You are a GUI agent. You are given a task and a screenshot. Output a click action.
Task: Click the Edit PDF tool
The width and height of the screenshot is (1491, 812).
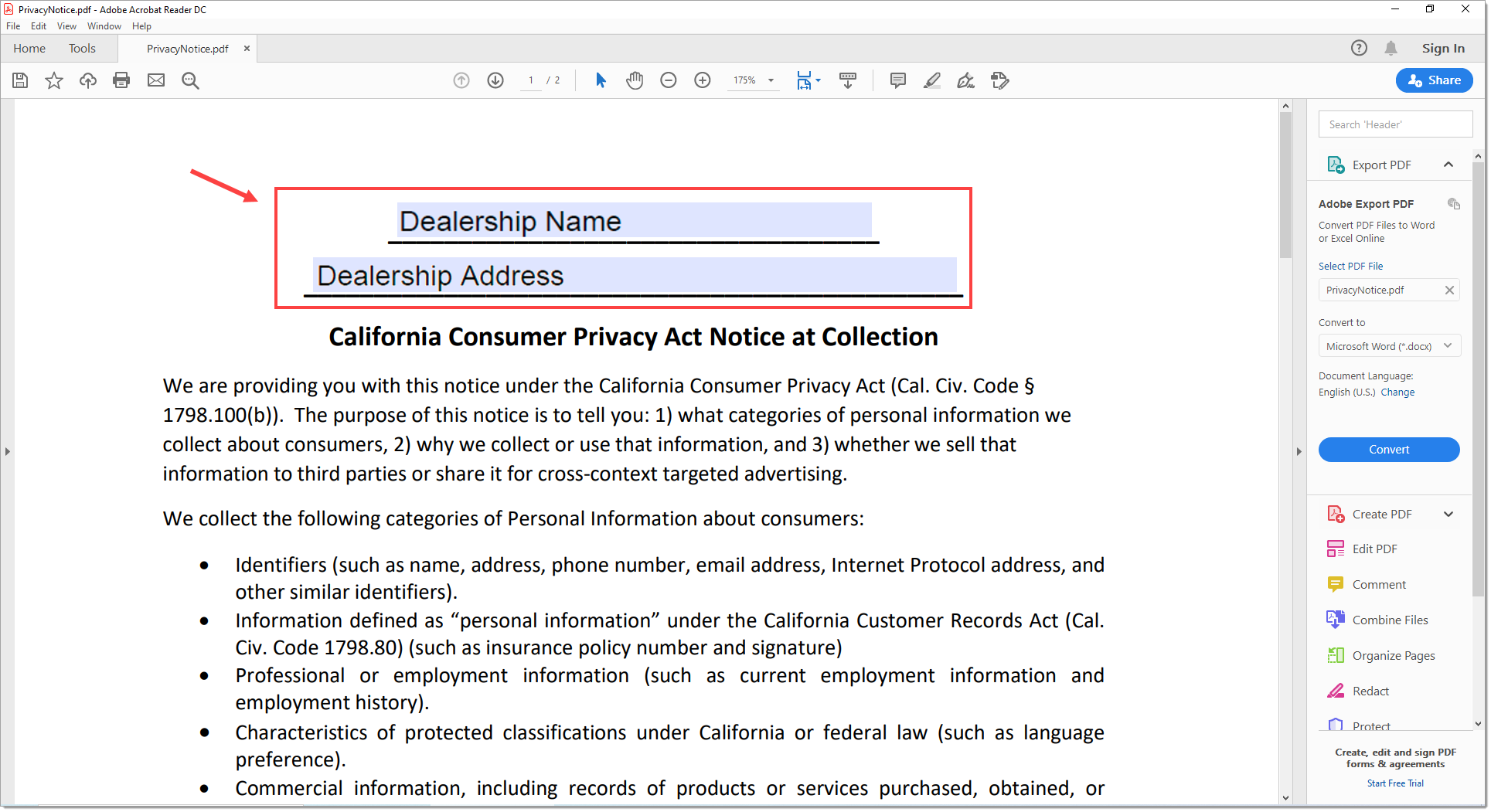1374,549
